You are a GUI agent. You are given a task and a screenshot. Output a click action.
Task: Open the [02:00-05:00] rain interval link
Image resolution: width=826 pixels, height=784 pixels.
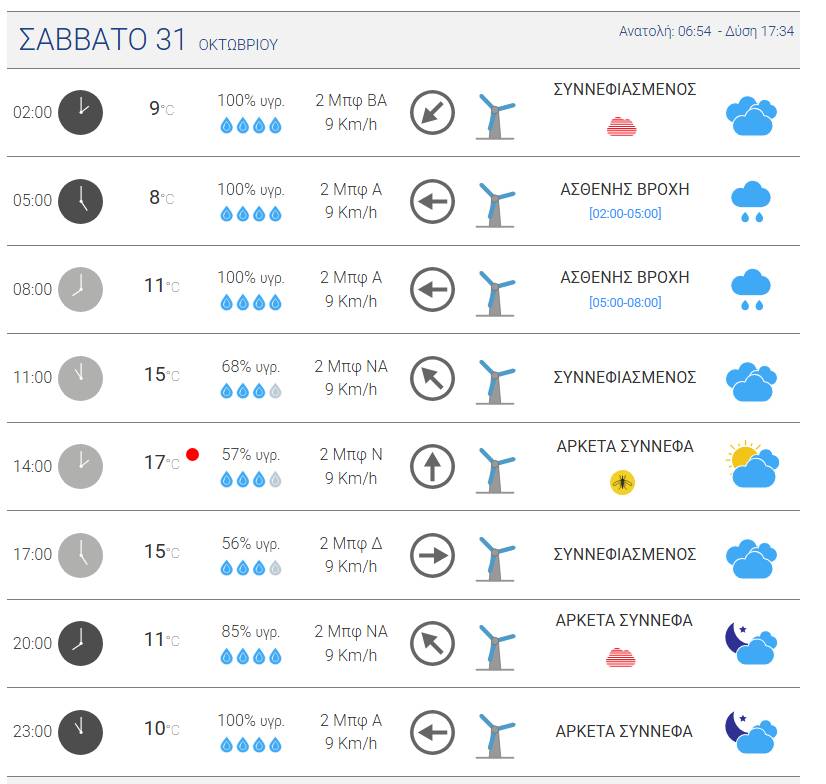click(x=625, y=213)
